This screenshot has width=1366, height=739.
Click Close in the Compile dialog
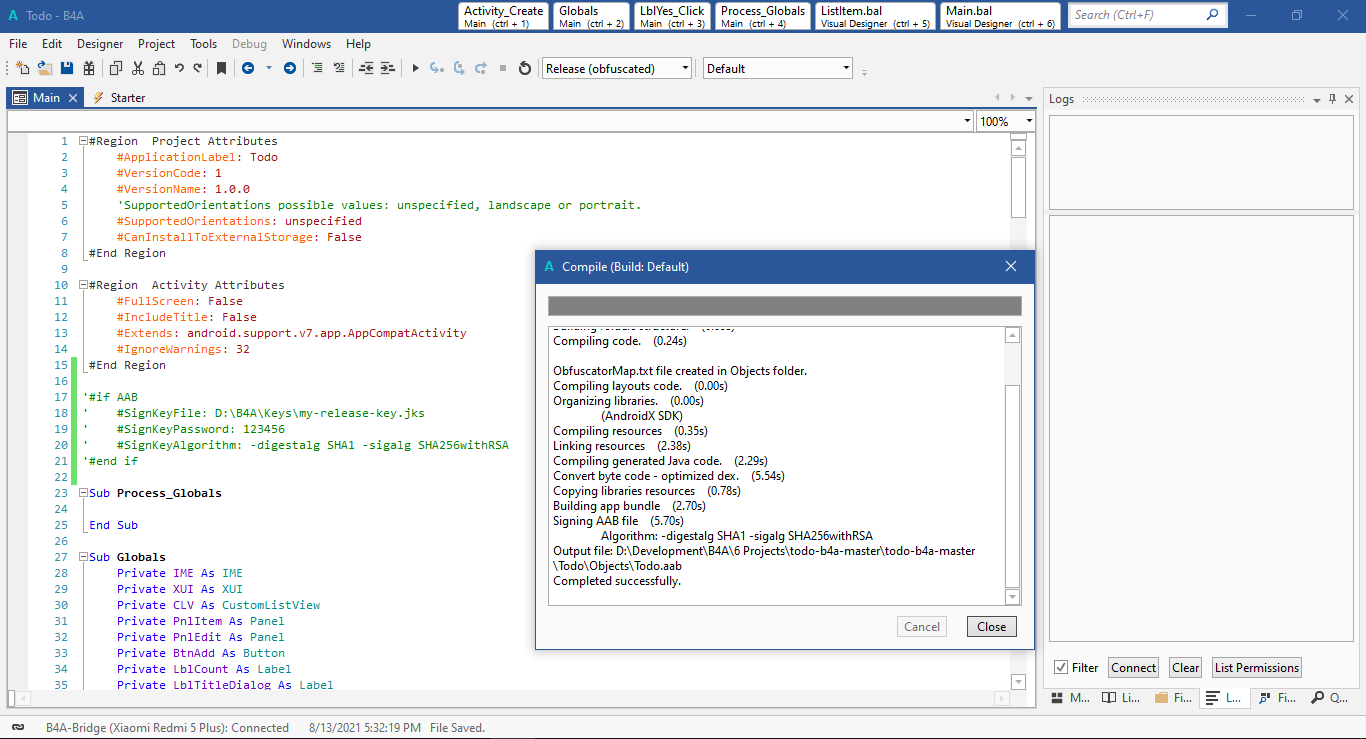point(991,627)
